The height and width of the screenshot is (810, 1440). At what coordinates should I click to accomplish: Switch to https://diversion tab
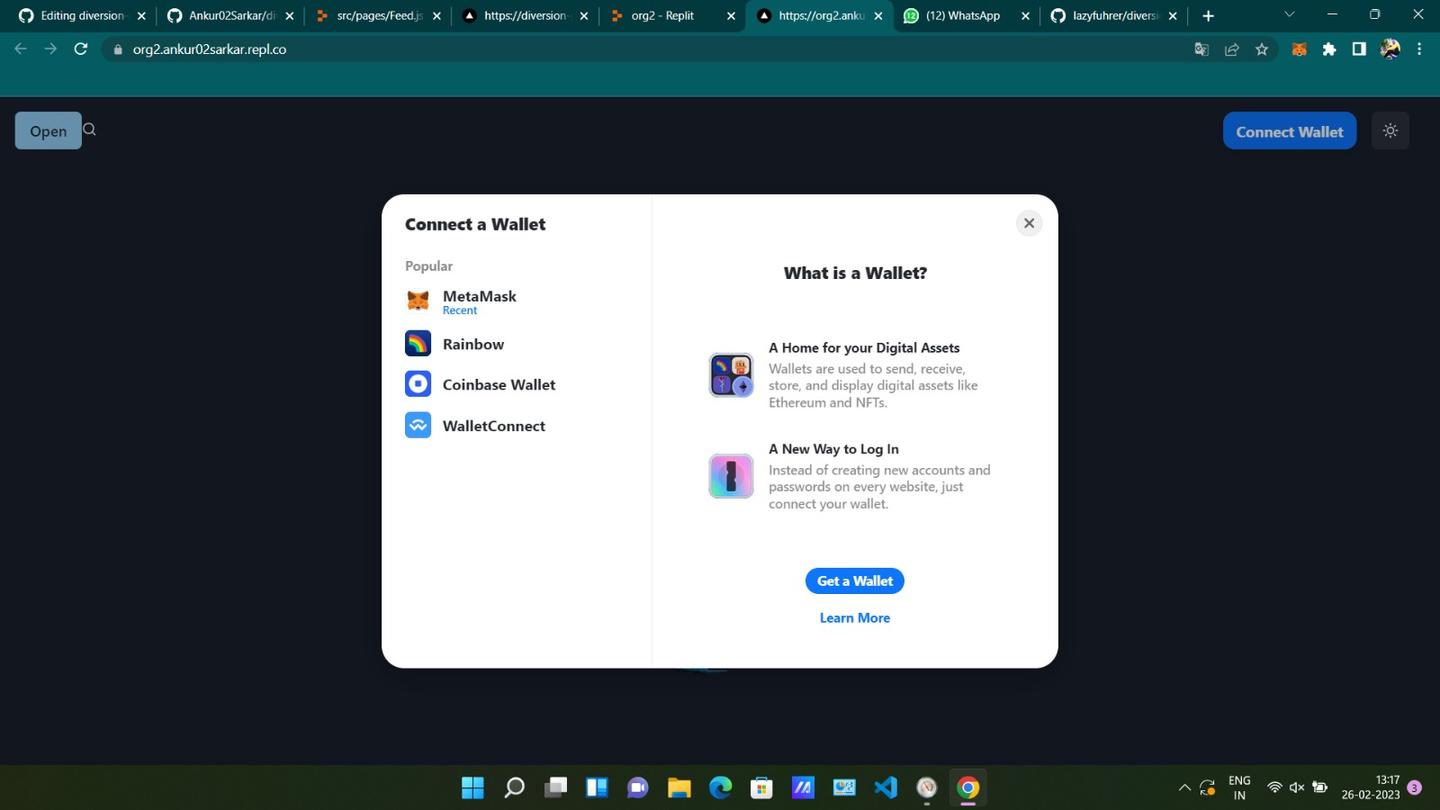click(524, 16)
